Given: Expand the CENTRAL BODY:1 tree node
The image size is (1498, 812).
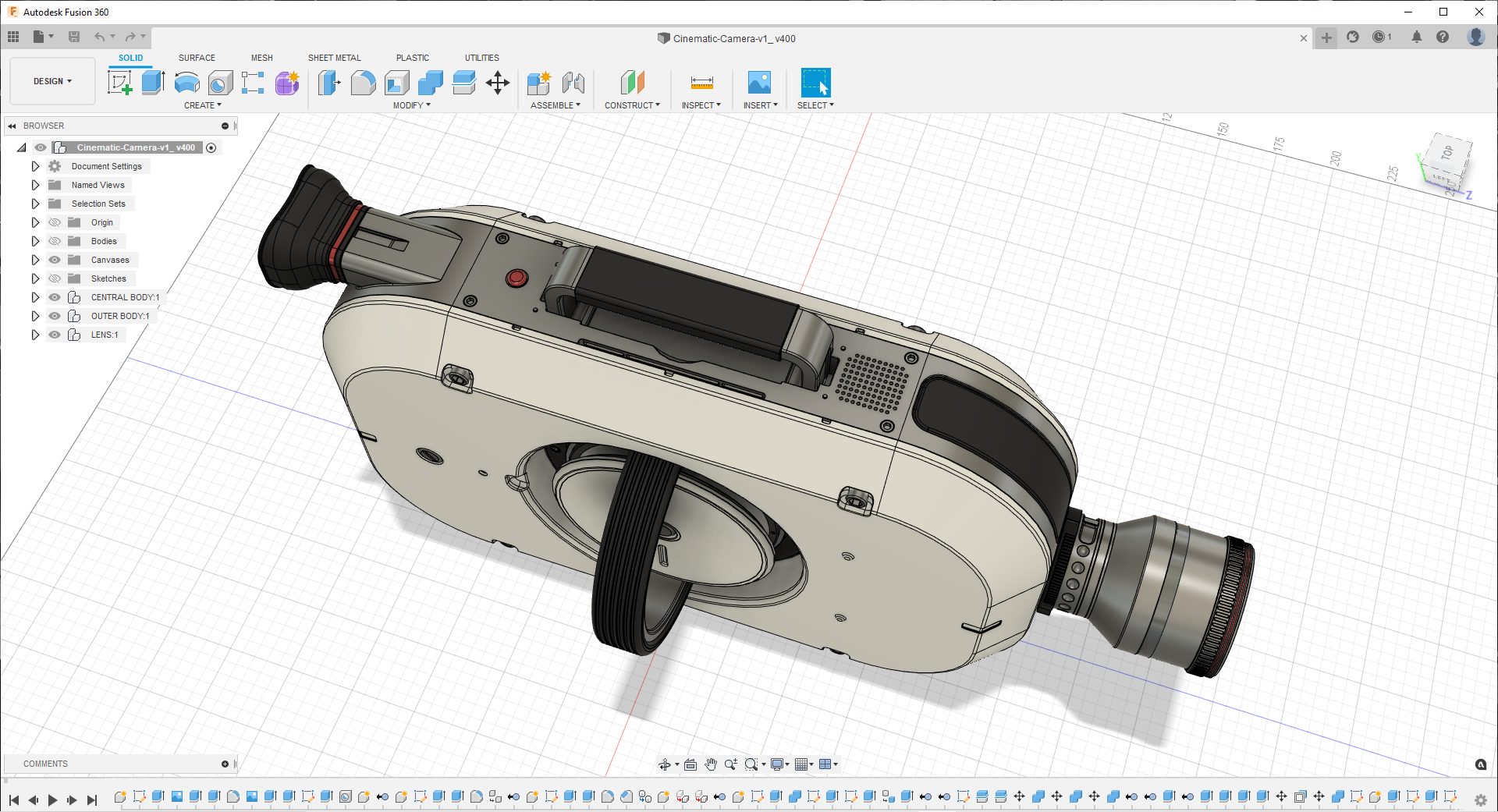Looking at the screenshot, I should click(35, 297).
